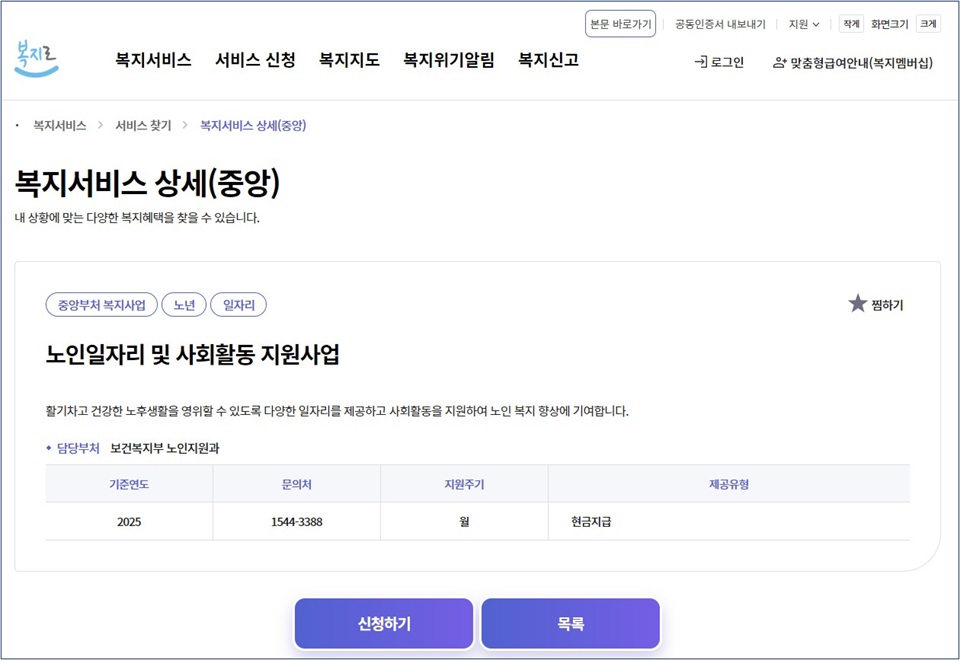Click the 본문 바로가기 skip link
Image resolution: width=960 pixels, height=660 pixels.
(620, 23)
